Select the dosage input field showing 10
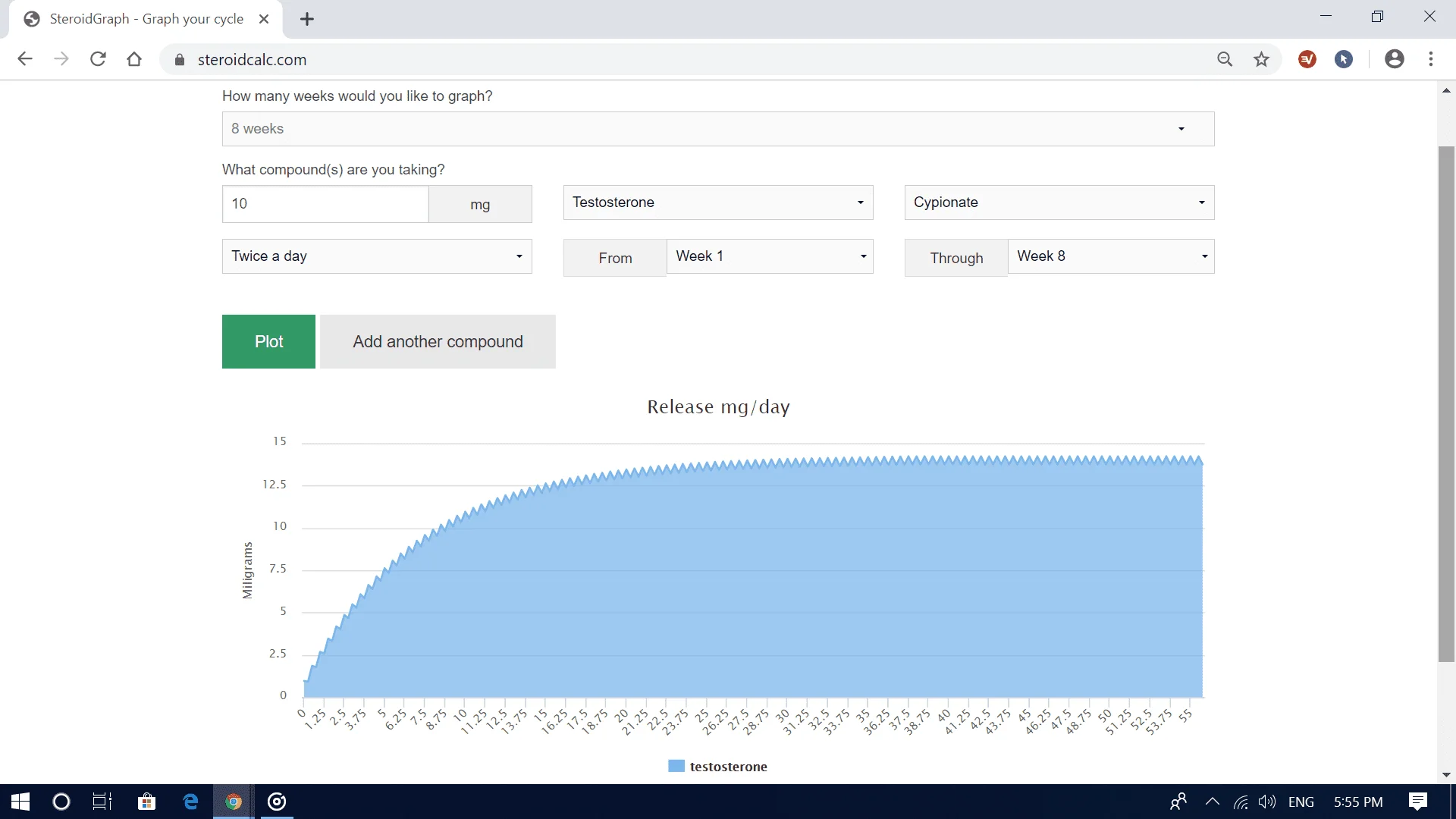This screenshot has height=819, width=1456. click(325, 203)
